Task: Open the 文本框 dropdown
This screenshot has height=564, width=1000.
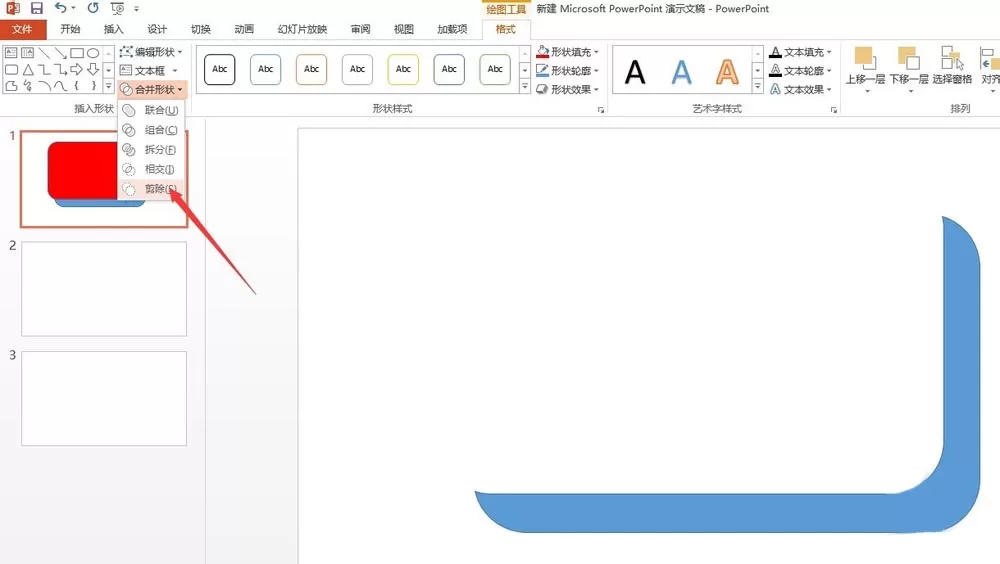Action: pyautogui.click(x=149, y=70)
